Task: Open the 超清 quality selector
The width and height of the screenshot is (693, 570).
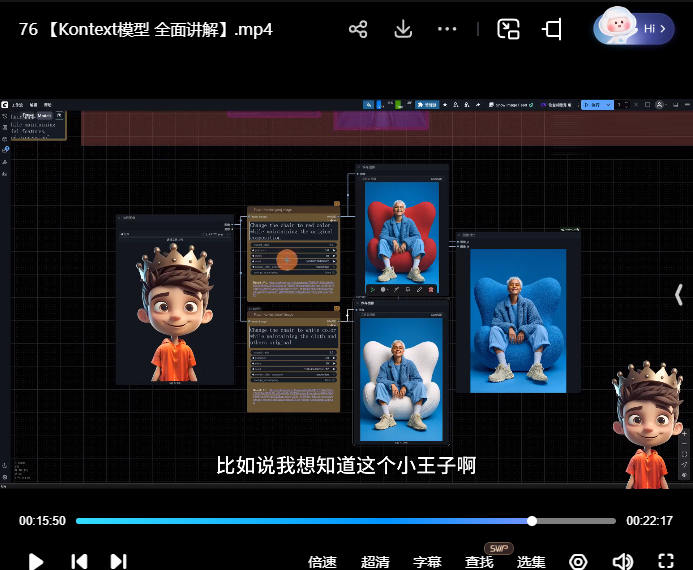Action: [375, 562]
